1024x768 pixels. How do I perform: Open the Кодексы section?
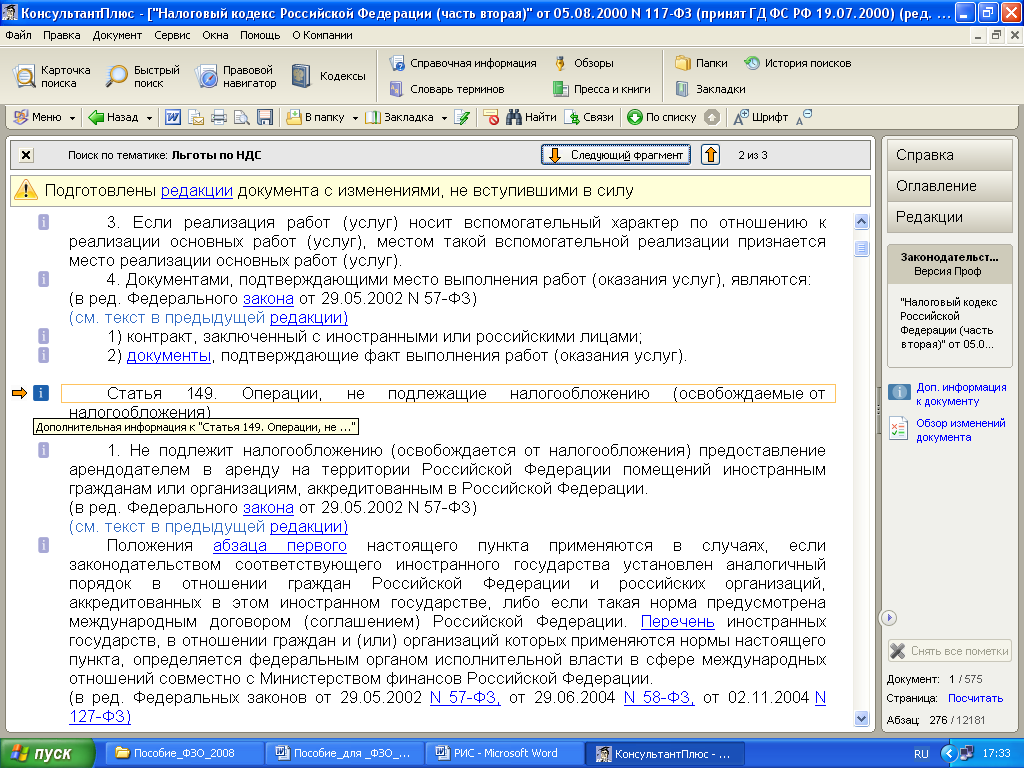tap(328, 76)
